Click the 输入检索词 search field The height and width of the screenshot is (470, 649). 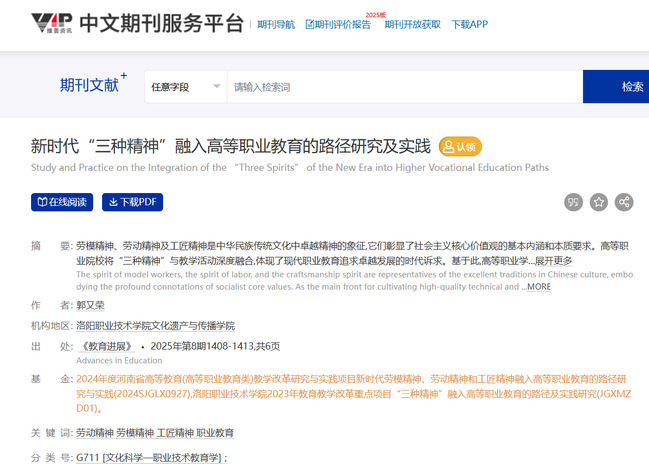point(400,87)
